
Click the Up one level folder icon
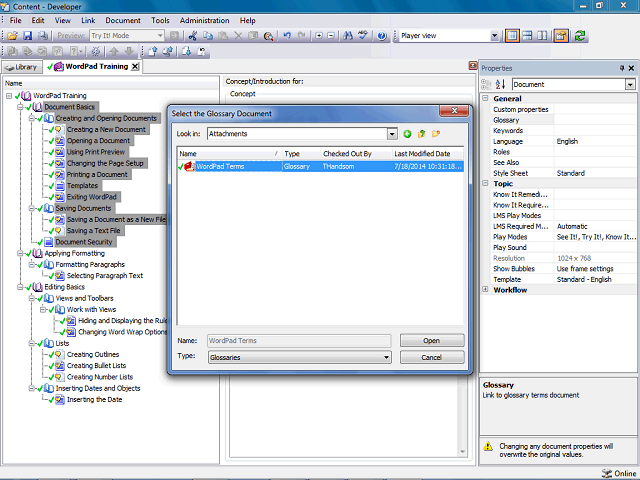(421, 134)
